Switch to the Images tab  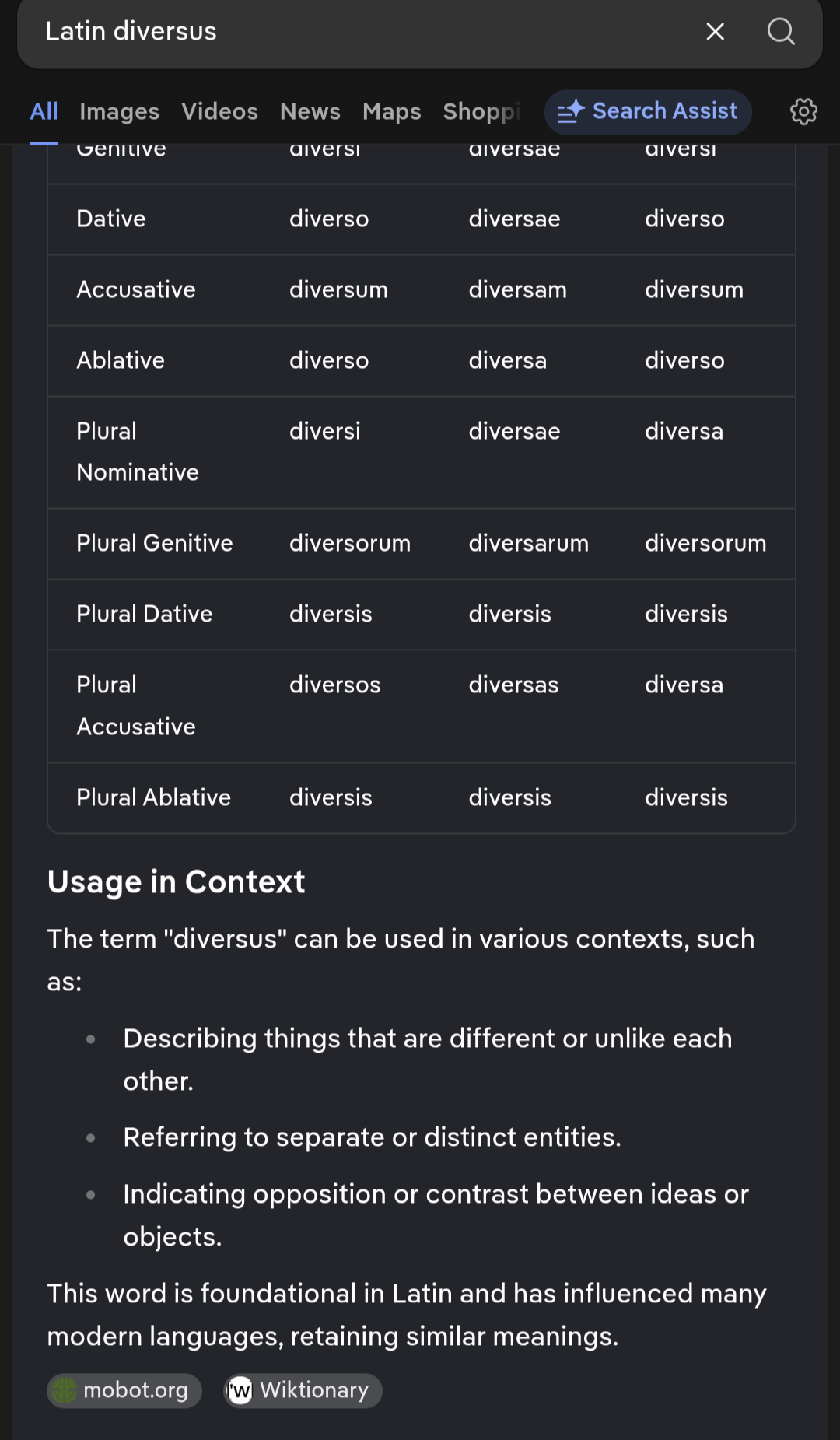119,112
